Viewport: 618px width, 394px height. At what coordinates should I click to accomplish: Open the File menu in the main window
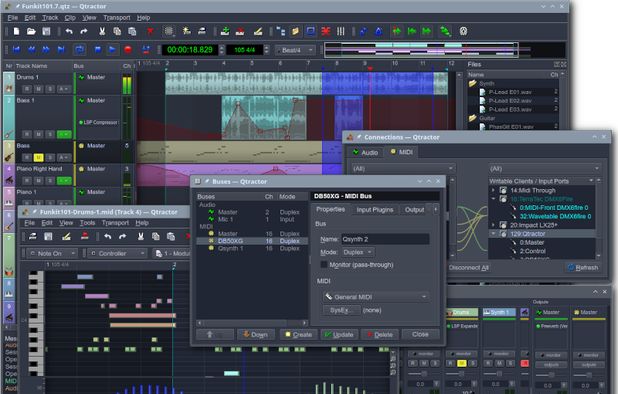[x=13, y=18]
